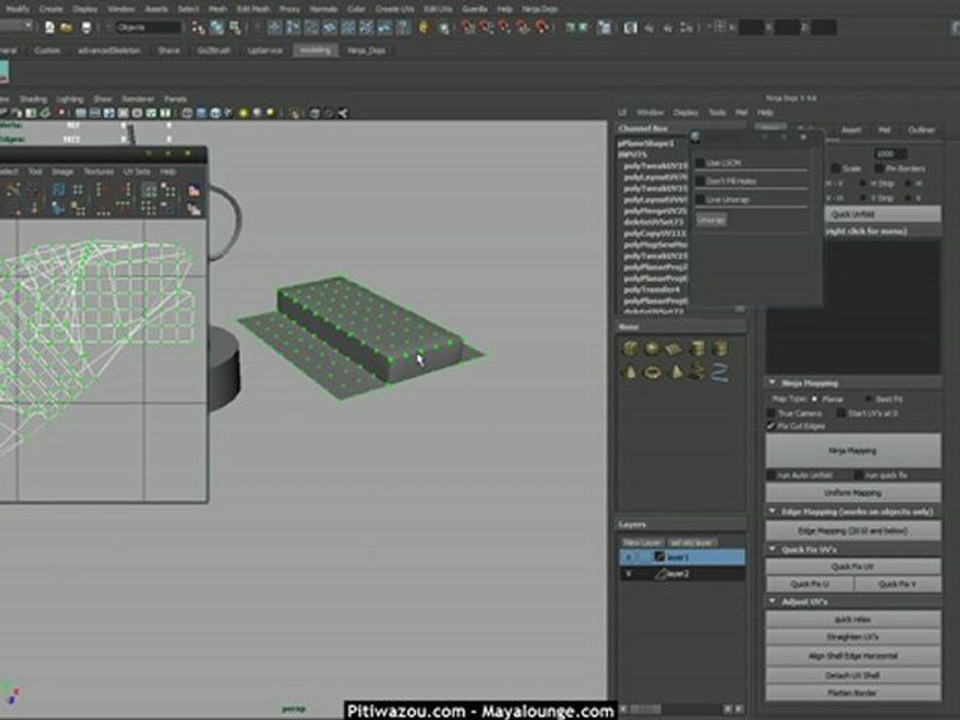Click the question mark selection mask icon
This screenshot has width=960, height=720.
tap(403, 28)
